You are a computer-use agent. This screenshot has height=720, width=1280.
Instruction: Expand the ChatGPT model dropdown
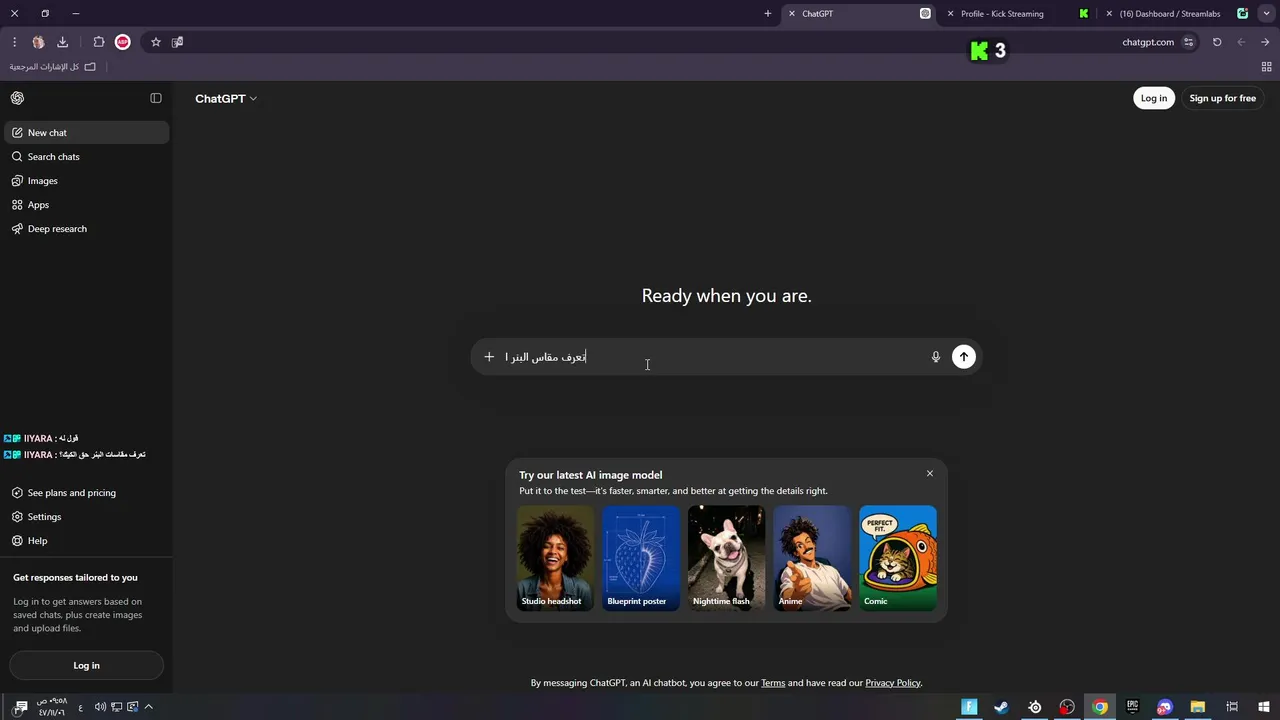pos(226,98)
